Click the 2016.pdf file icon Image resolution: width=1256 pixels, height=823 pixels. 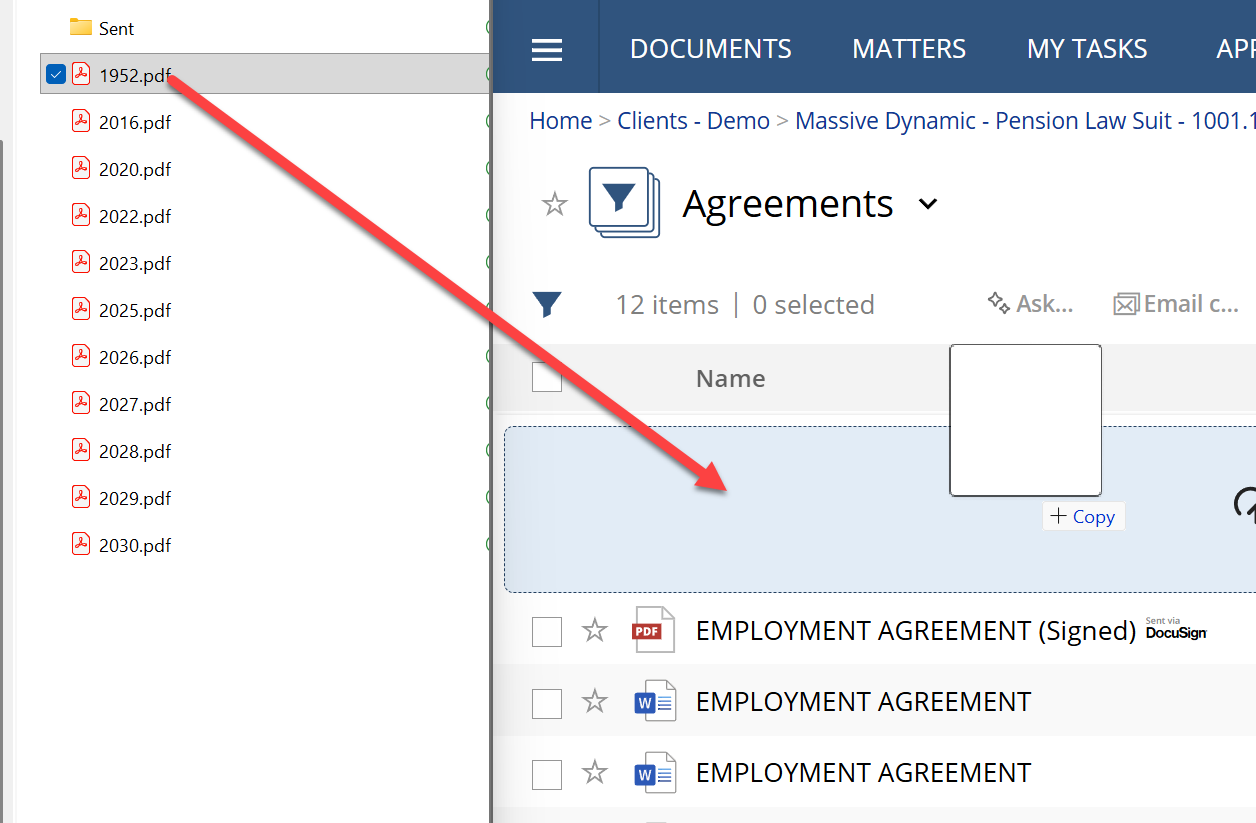[x=81, y=122]
